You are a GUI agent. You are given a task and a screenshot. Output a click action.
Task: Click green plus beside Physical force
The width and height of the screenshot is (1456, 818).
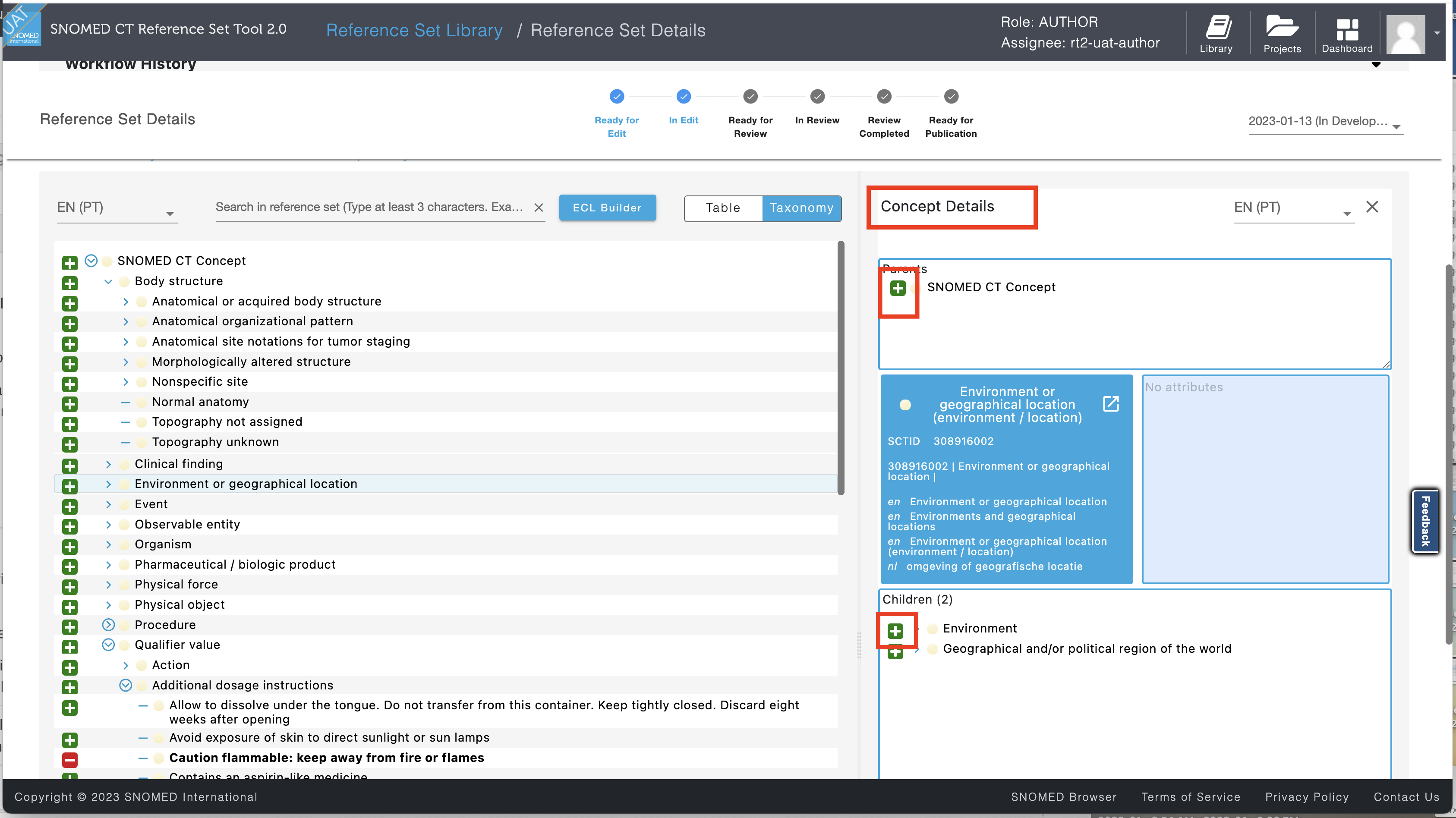tap(69, 586)
